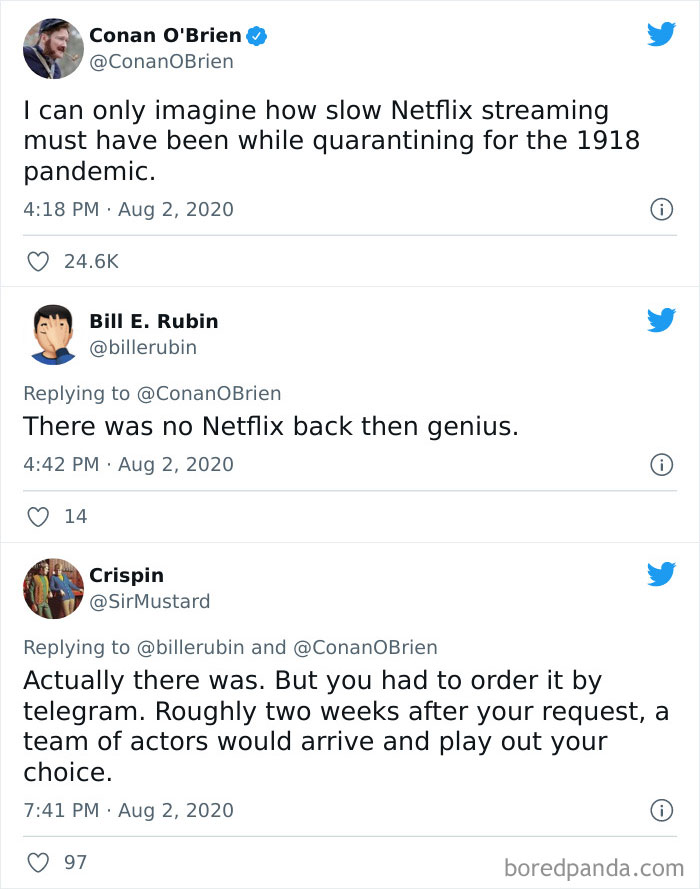Click the @billerubin handle under Bill's name

click(141, 347)
